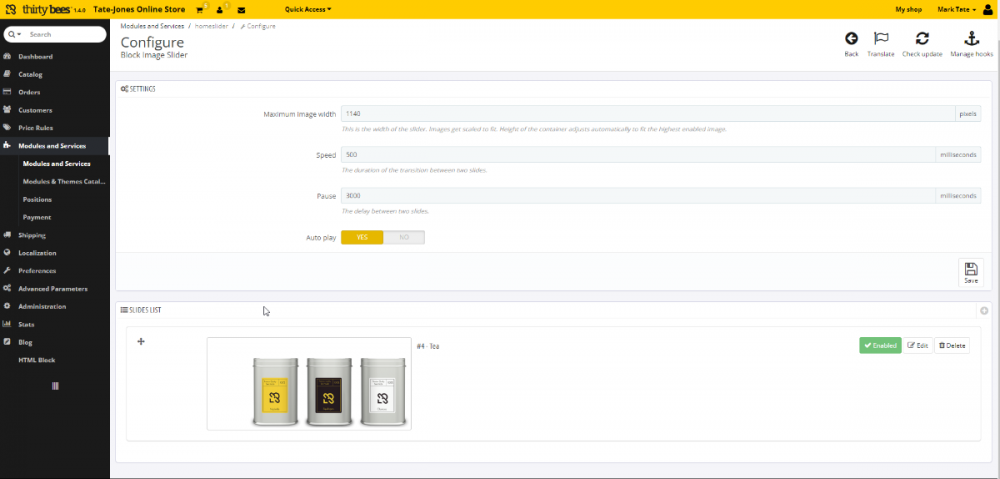The image size is (1000, 479).
Task: Click the Tea slide thumbnail image
Action: pyautogui.click(x=309, y=383)
